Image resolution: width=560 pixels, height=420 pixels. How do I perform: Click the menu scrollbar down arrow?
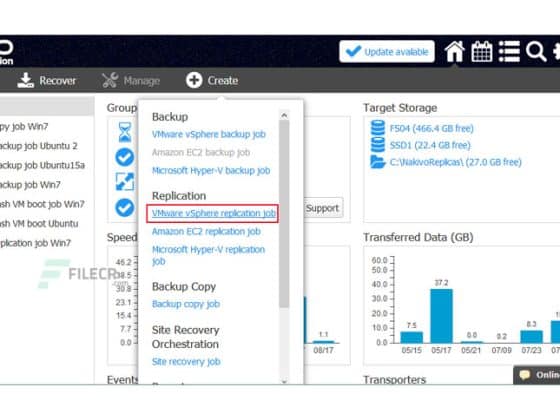click(x=284, y=381)
